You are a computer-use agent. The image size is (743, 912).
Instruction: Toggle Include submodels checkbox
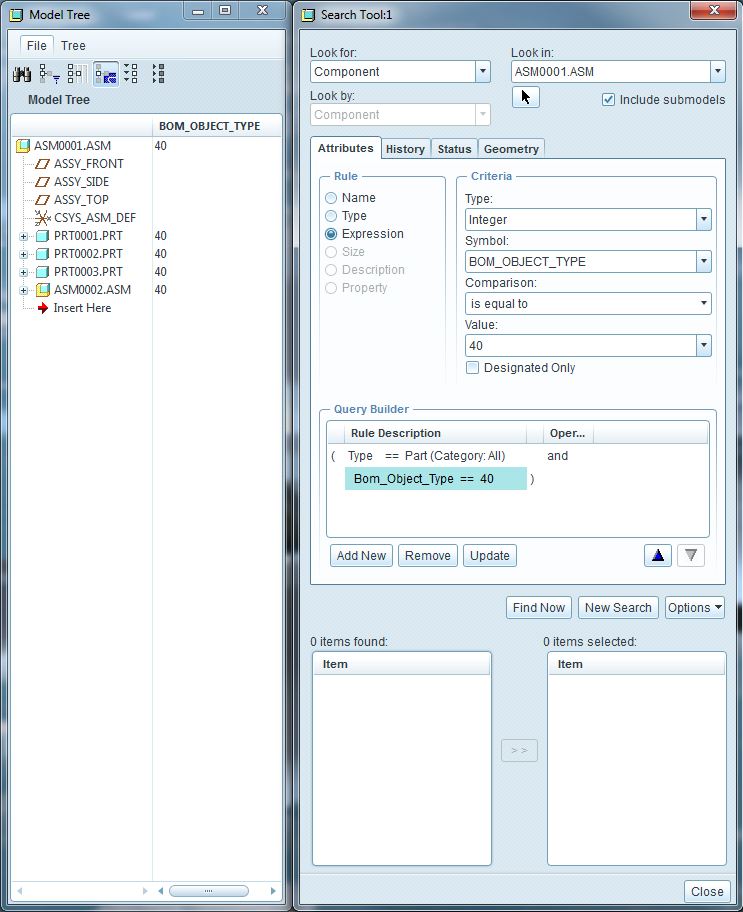(x=608, y=100)
